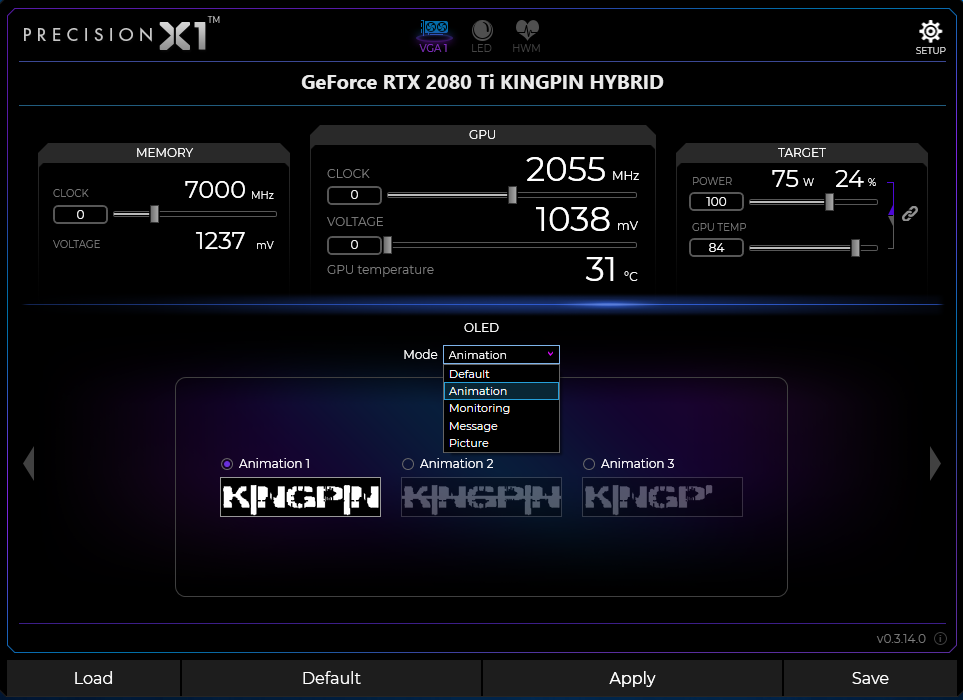Image resolution: width=963 pixels, height=700 pixels.
Task: Click the GPU voltage offset field
Action: click(x=354, y=245)
